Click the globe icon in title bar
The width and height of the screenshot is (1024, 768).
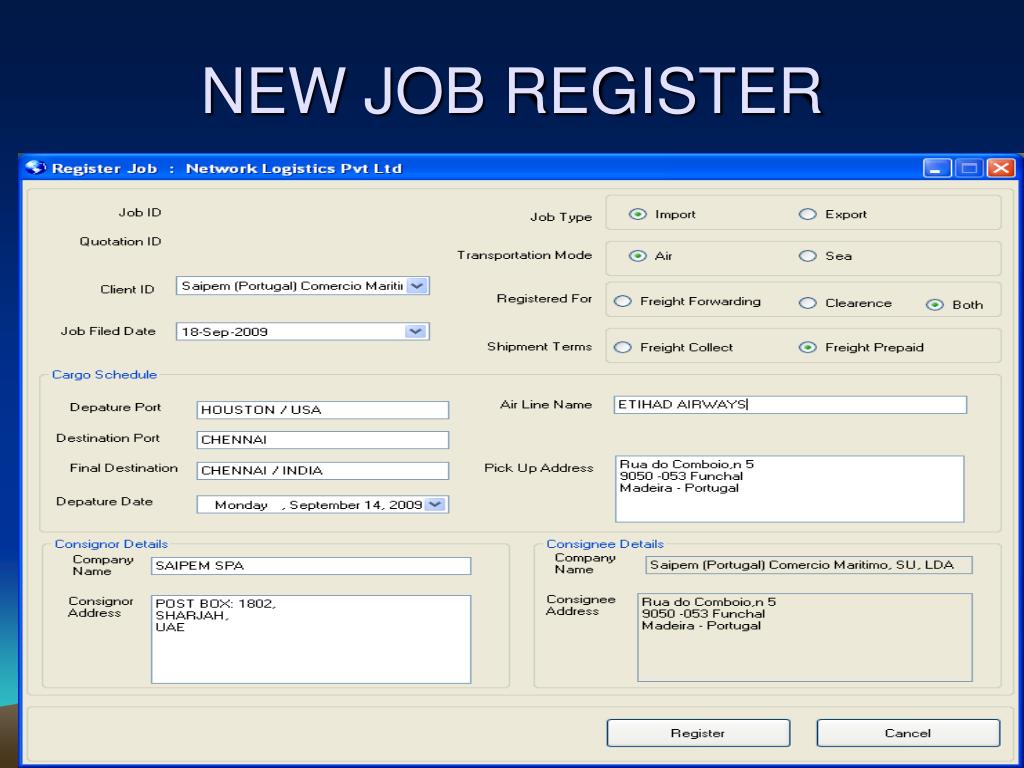35,168
